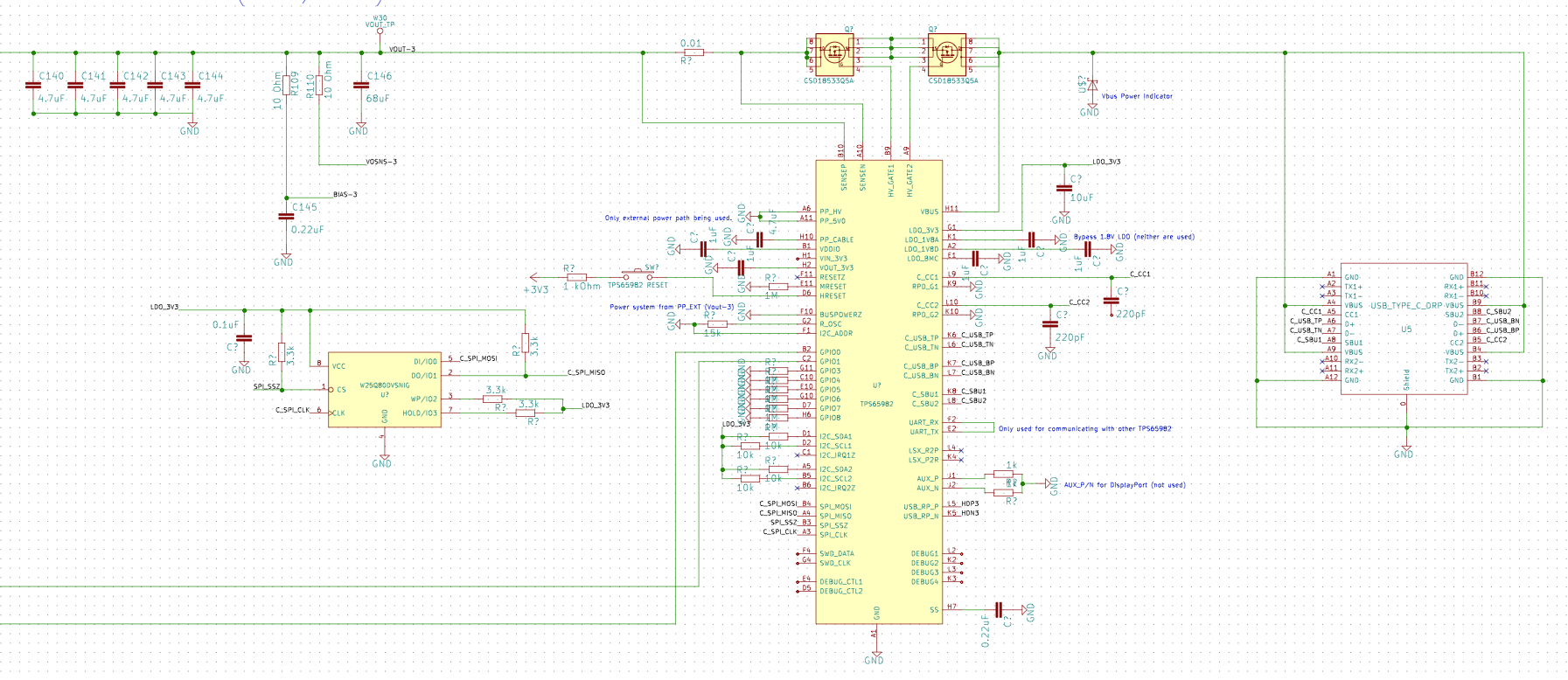Select the 0.1uF capacitor near flash VCC
1568x680 pixels.
pos(244,338)
